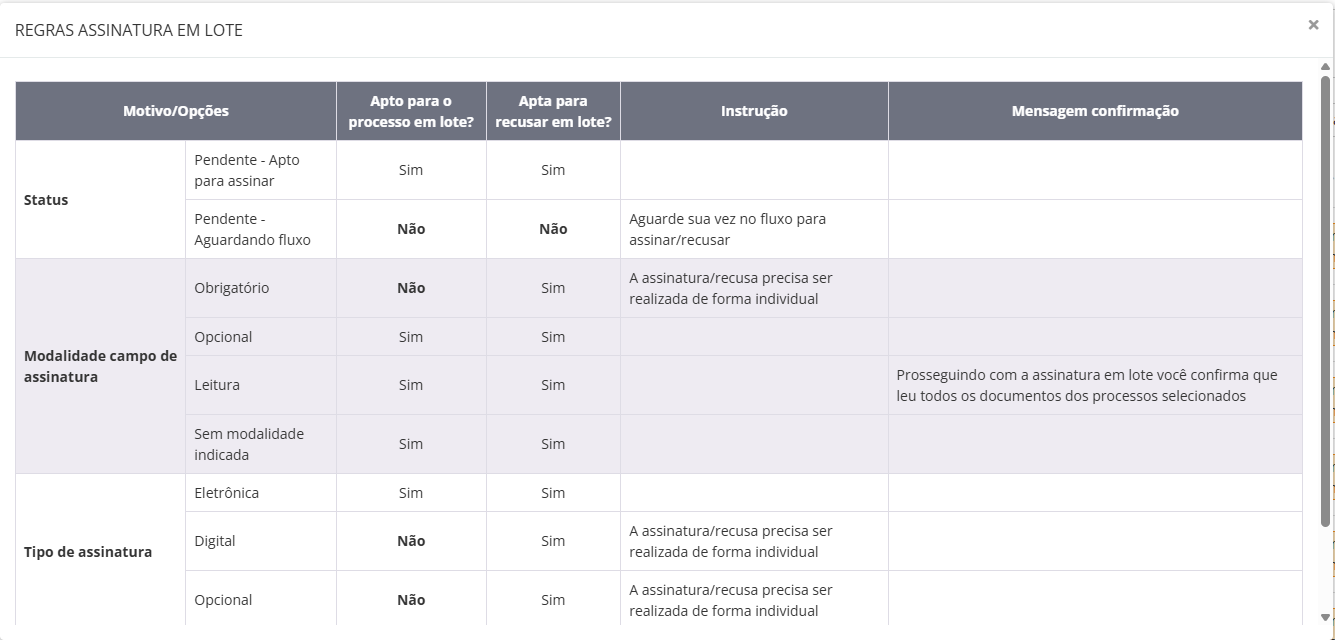Click the Apta para recusar em lote header

pos(553,111)
